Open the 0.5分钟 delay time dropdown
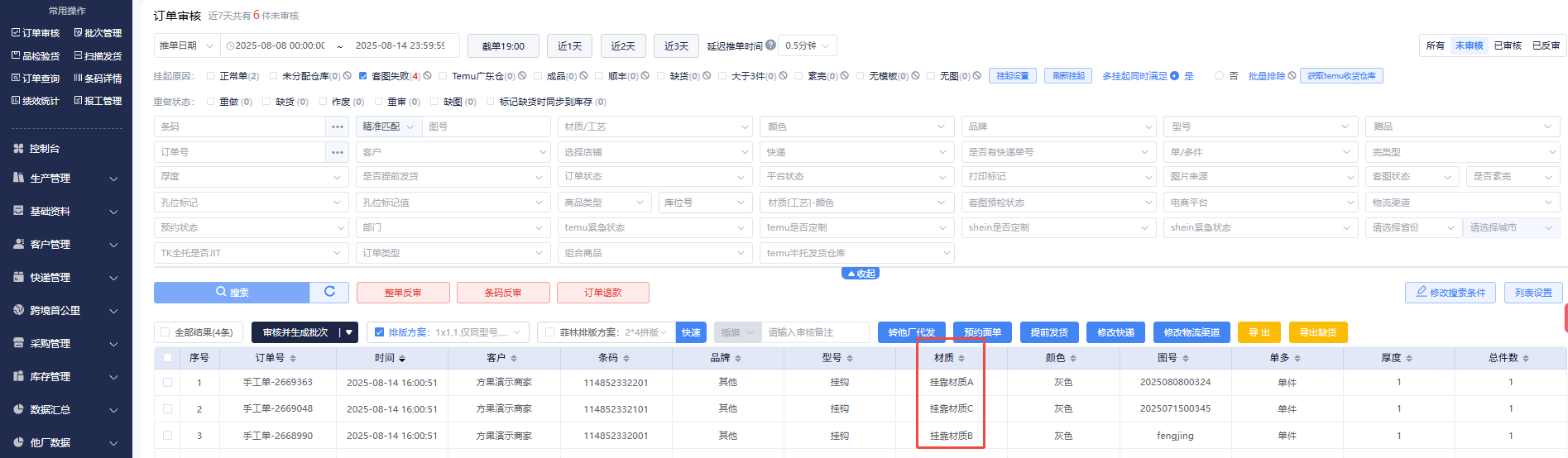This screenshot has width=1568, height=458. tap(807, 45)
